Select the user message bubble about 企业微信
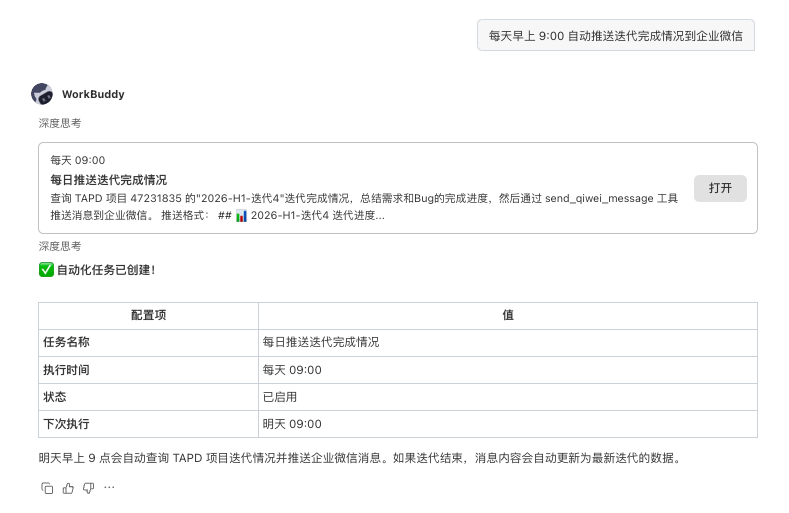This screenshot has width=789, height=513. [616, 36]
